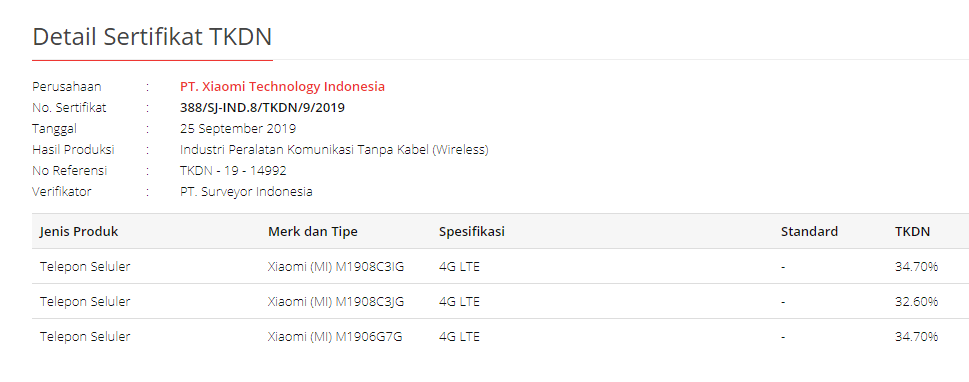Click verifier PT. Surveyor Indonesia text

pyautogui.click(x=246, y=192)
